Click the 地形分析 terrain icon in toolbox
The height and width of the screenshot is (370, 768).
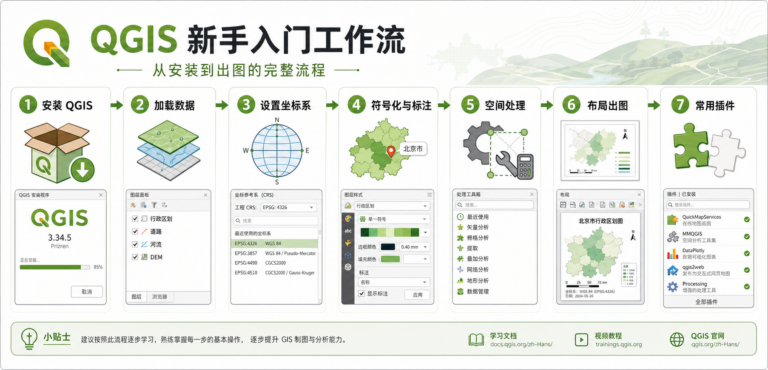point(460,281)
